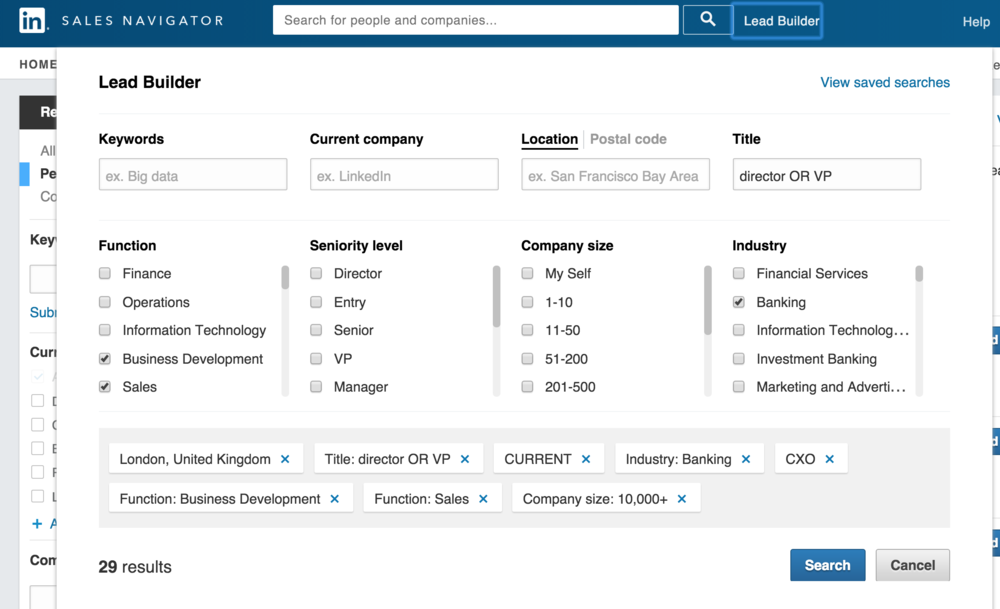
Task: Click the Keywords input field
Action: coord(193,174)
